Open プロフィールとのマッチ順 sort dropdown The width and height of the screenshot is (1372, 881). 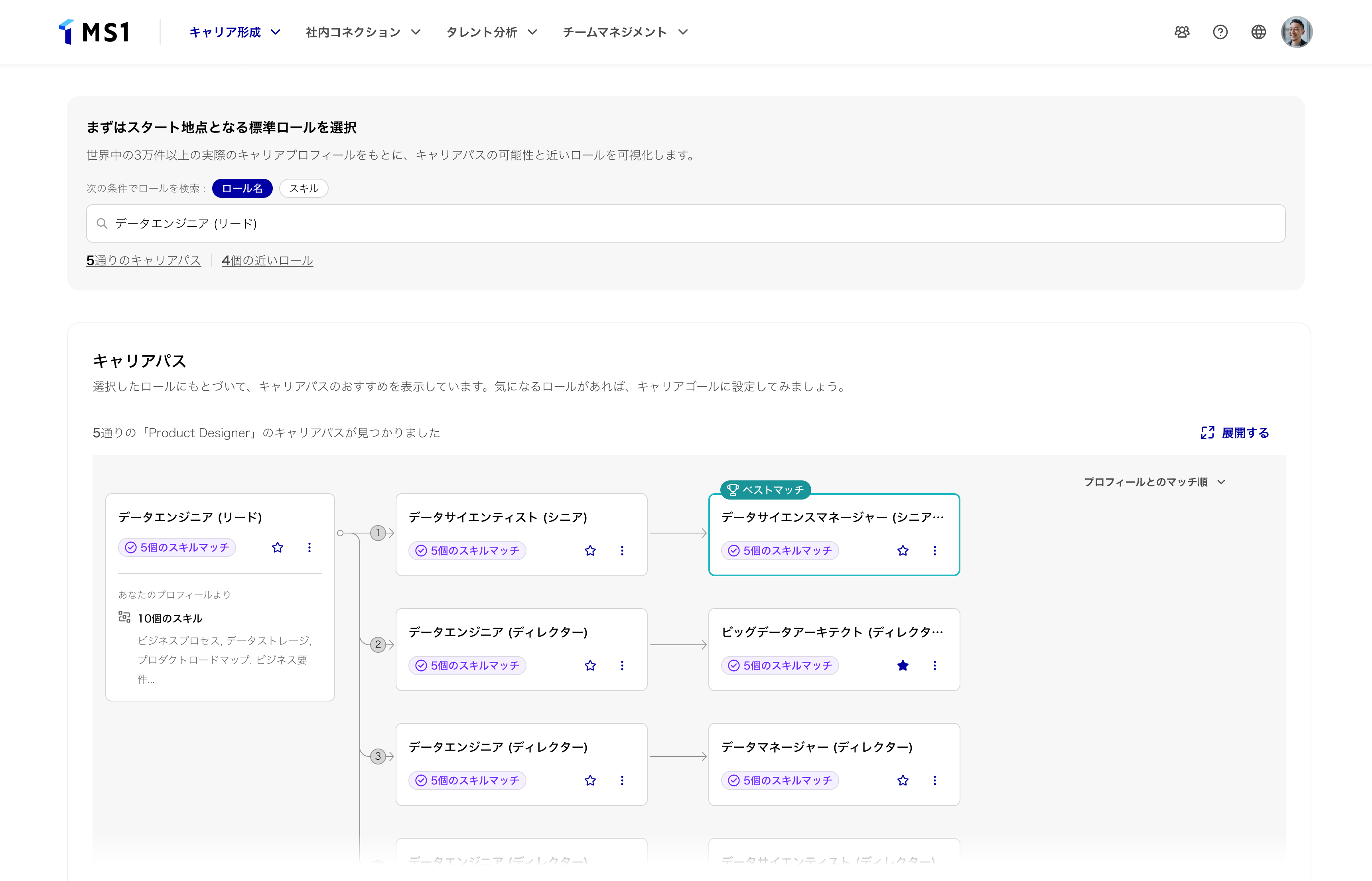(1155, 482)
